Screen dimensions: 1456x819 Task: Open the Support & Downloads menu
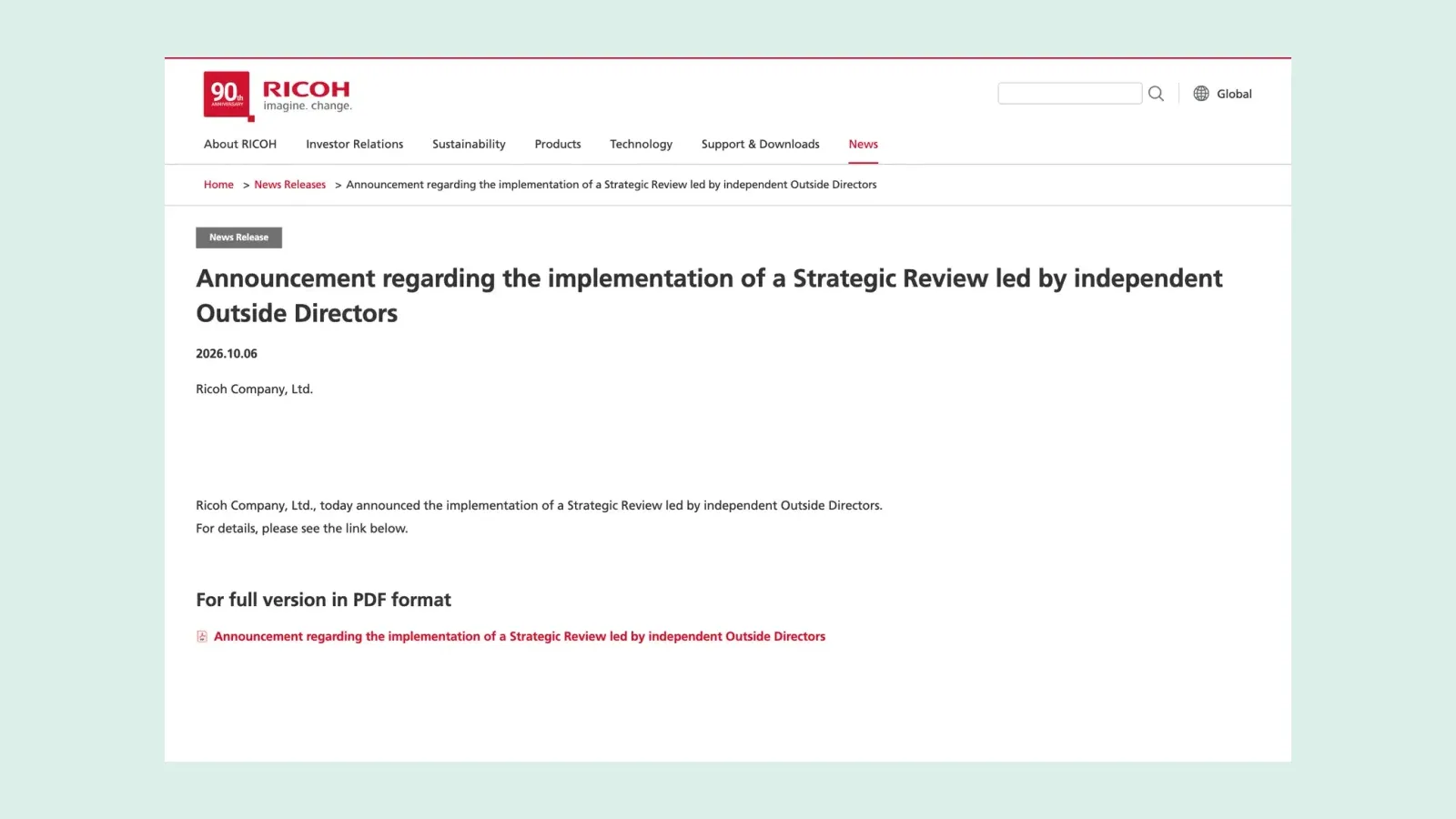760,144
